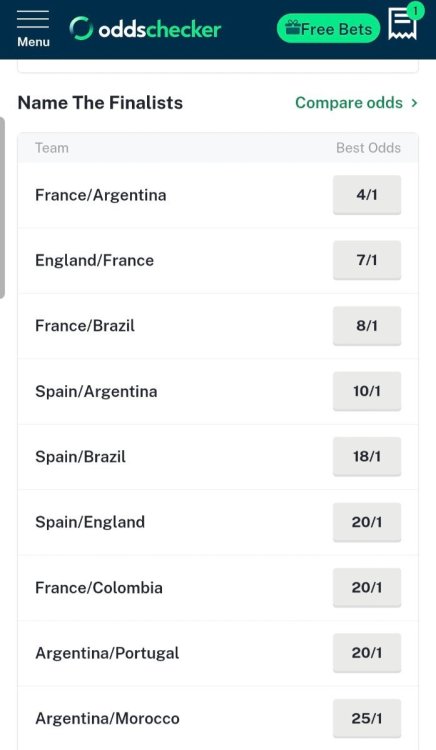This screenshot has height=750, width=436.
Task: Click the grey scrollbar handle on left edge
Action: coord(2,208)
